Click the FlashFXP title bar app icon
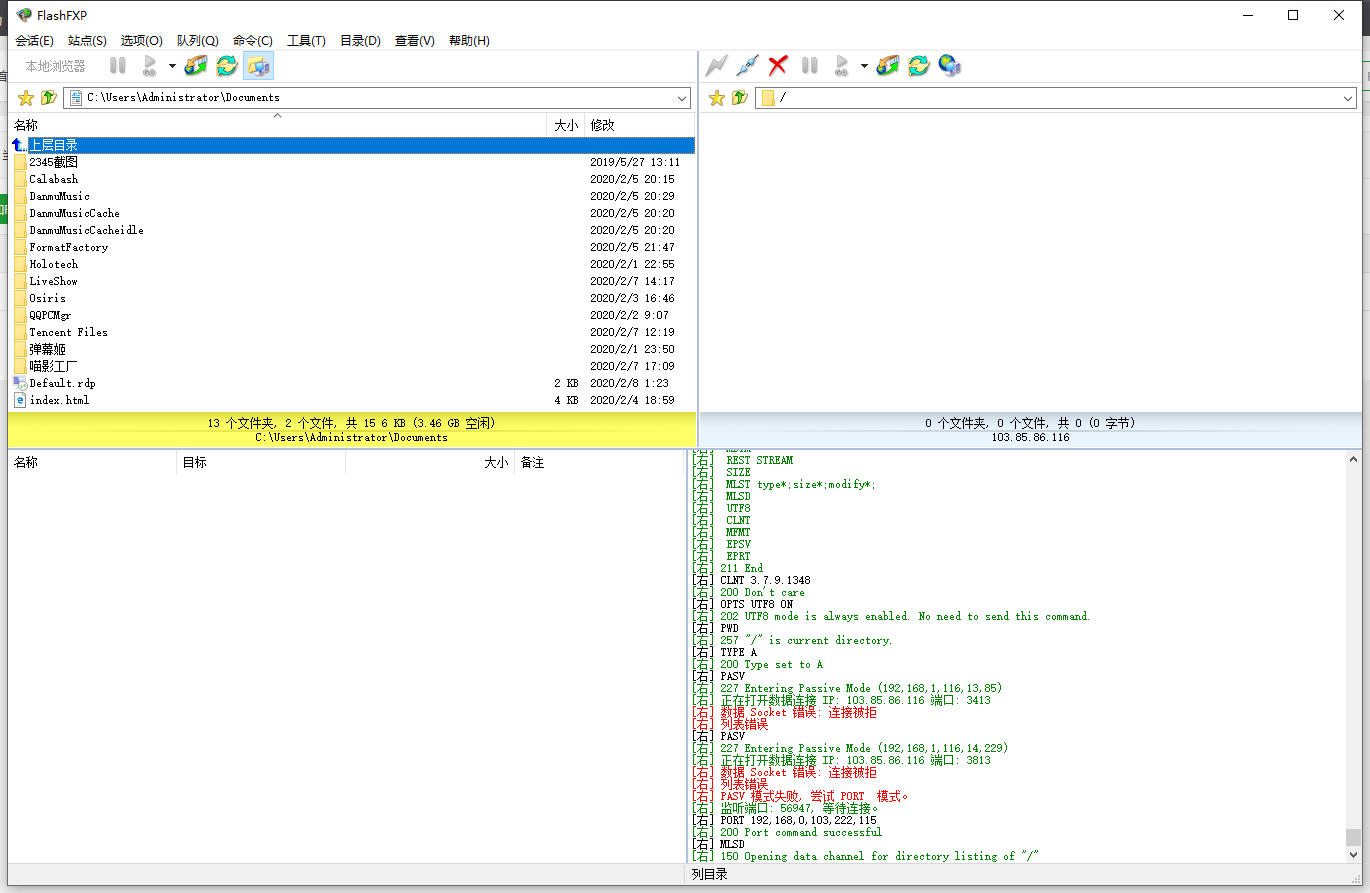Image resolution: width=1370 pixels, height=893 pixels. (24, 15)
